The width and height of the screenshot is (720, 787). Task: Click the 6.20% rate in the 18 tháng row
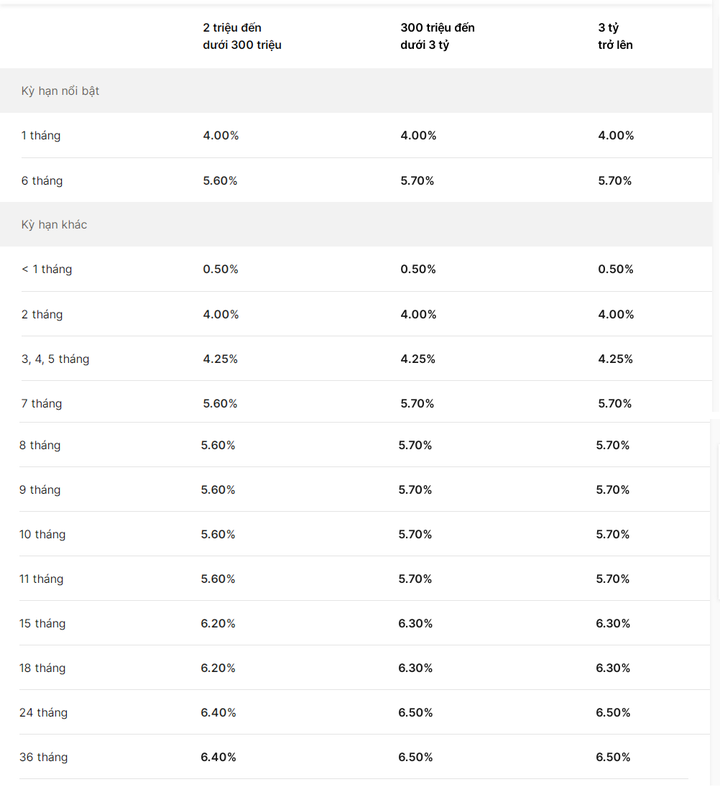pos(218,668)
